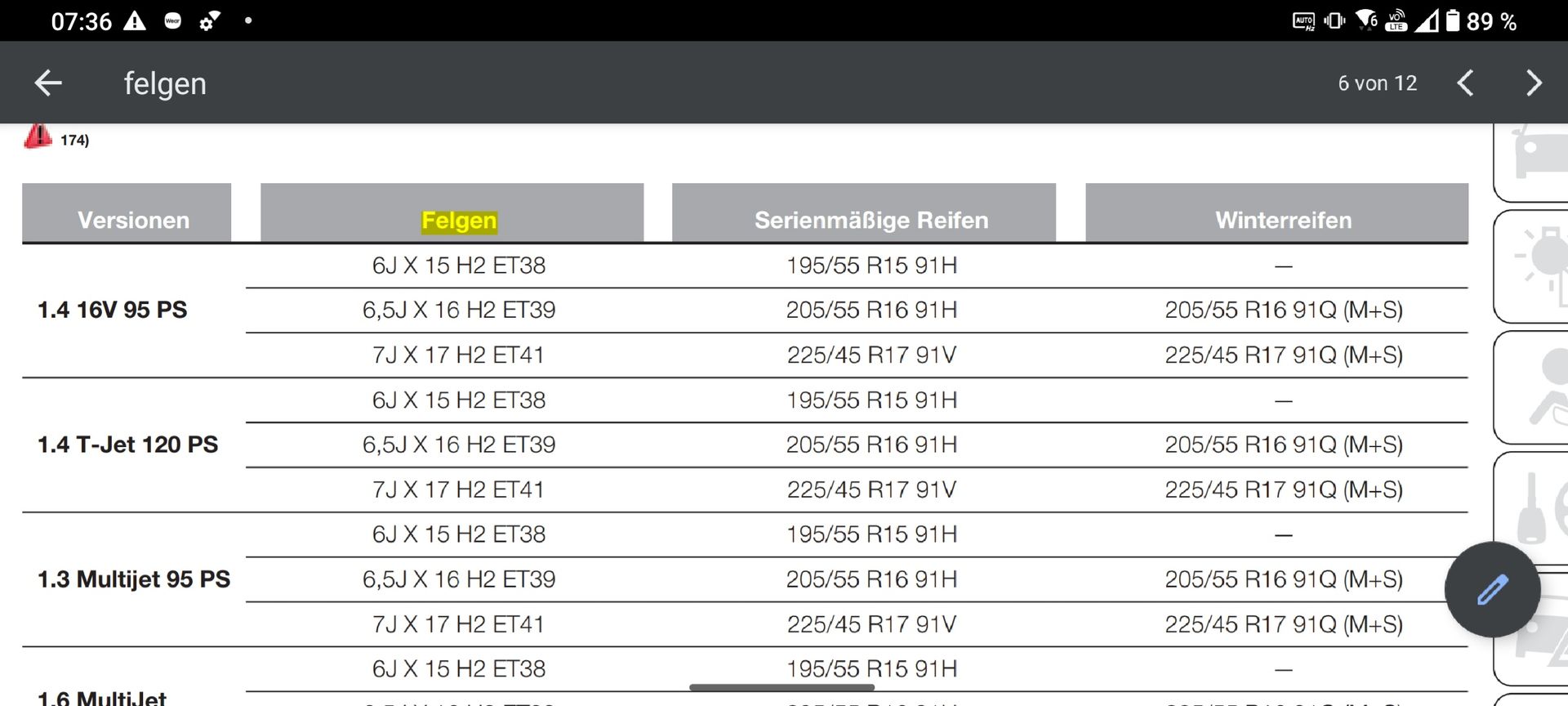Tap the '1.4 16V 95 PS' version label
This screenshot has width=1568, height=706.
click(x=113, y=310)
